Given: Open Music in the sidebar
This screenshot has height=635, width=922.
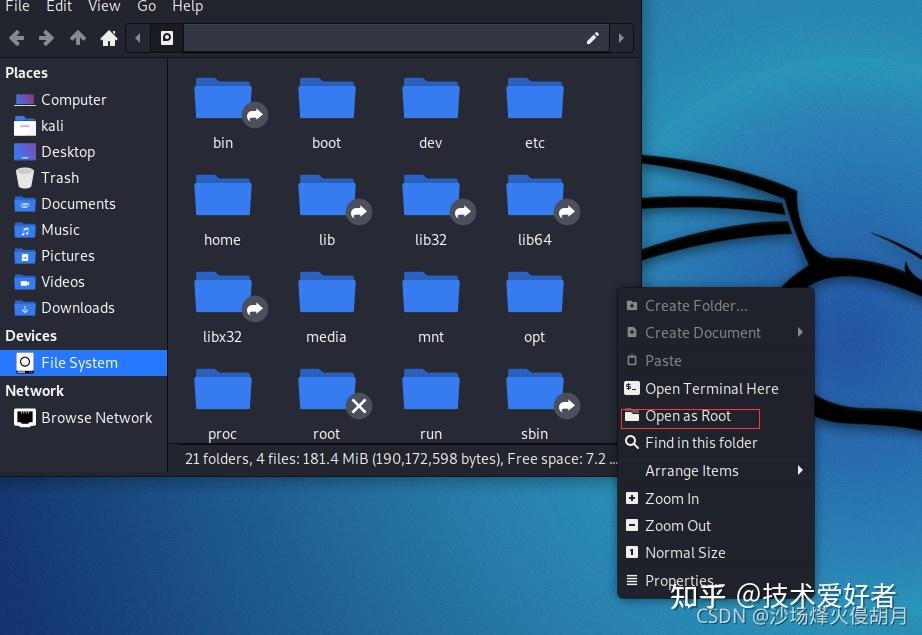Looking at the screenshot, I should click(83, 230).
